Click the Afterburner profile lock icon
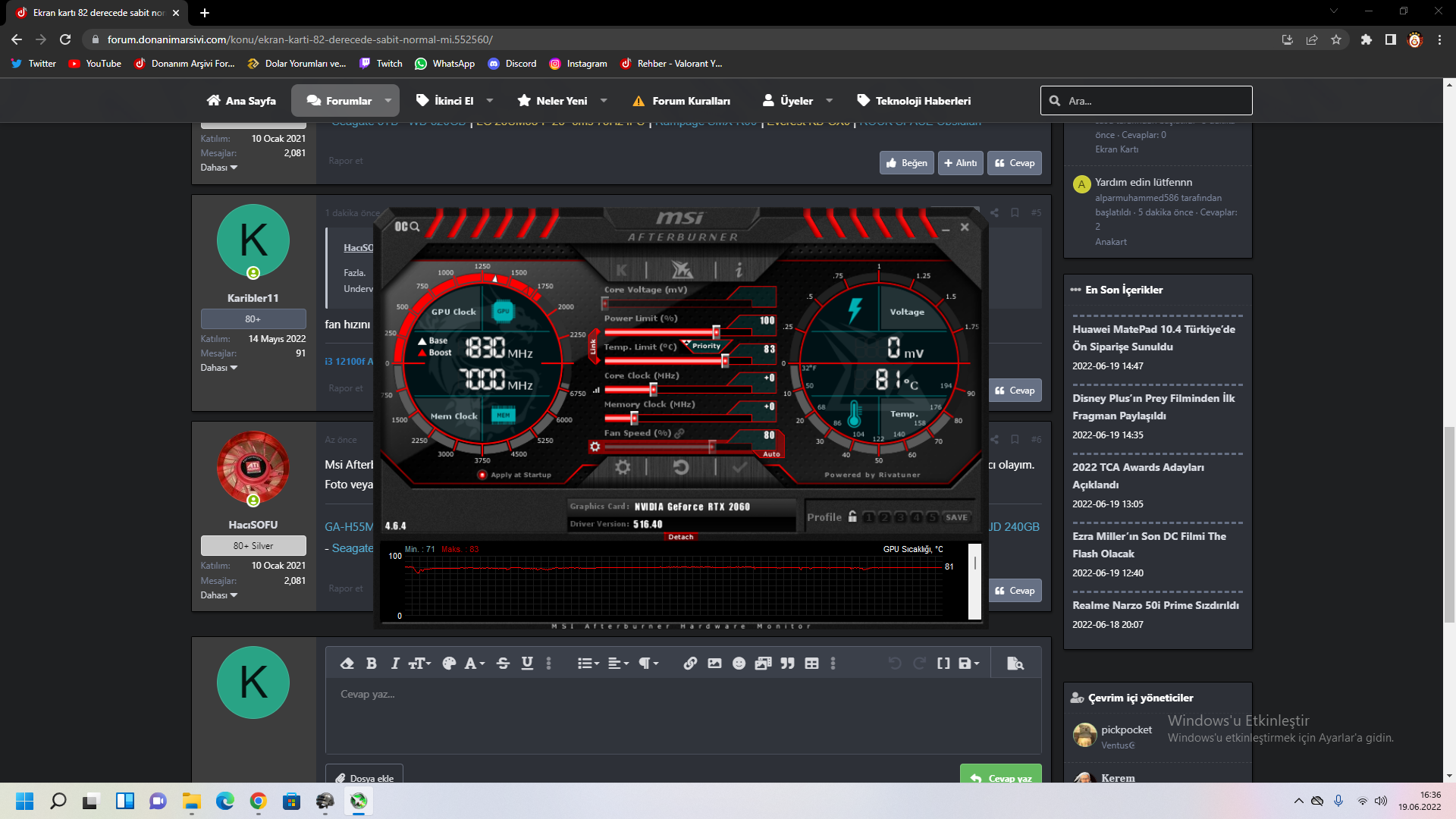 852,516
